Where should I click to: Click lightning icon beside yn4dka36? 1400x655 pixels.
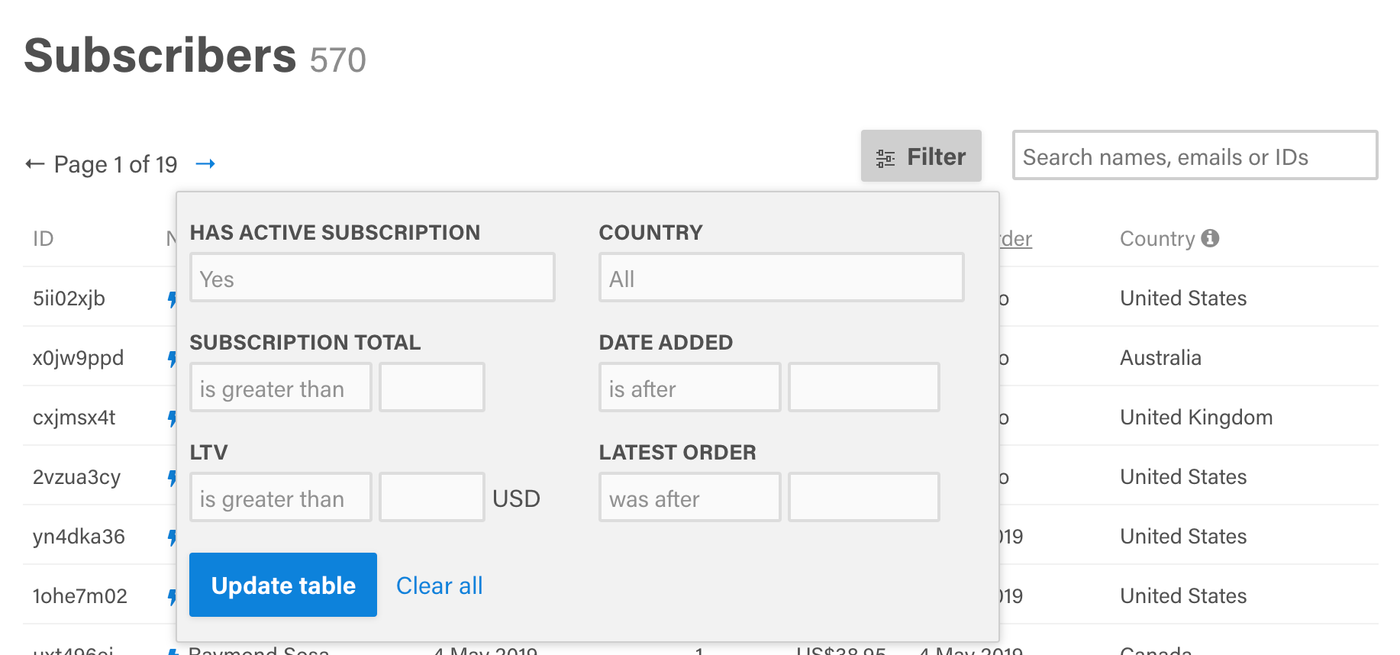point(171,536)
